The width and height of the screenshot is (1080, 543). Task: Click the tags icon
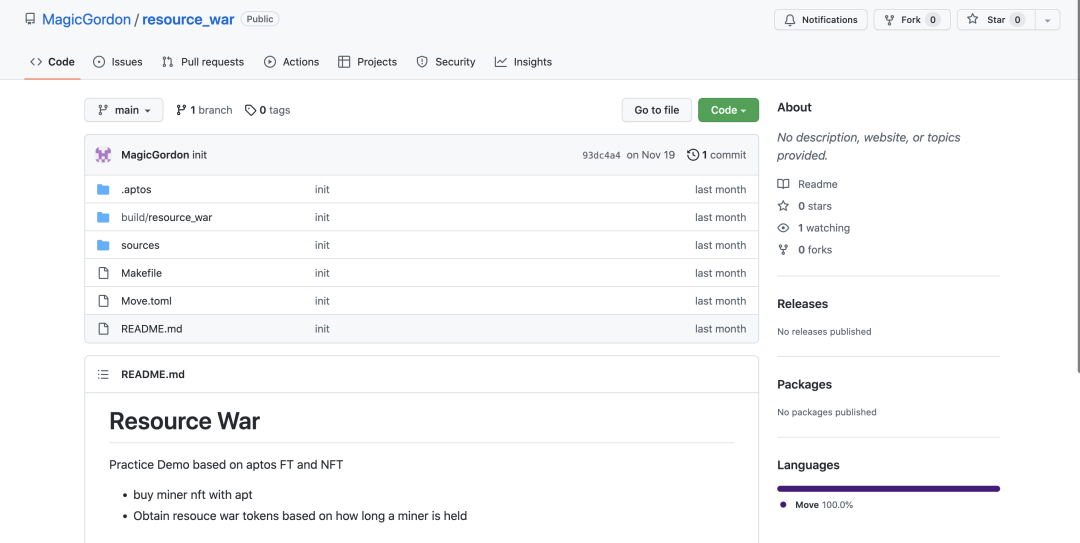pos(250,110)
